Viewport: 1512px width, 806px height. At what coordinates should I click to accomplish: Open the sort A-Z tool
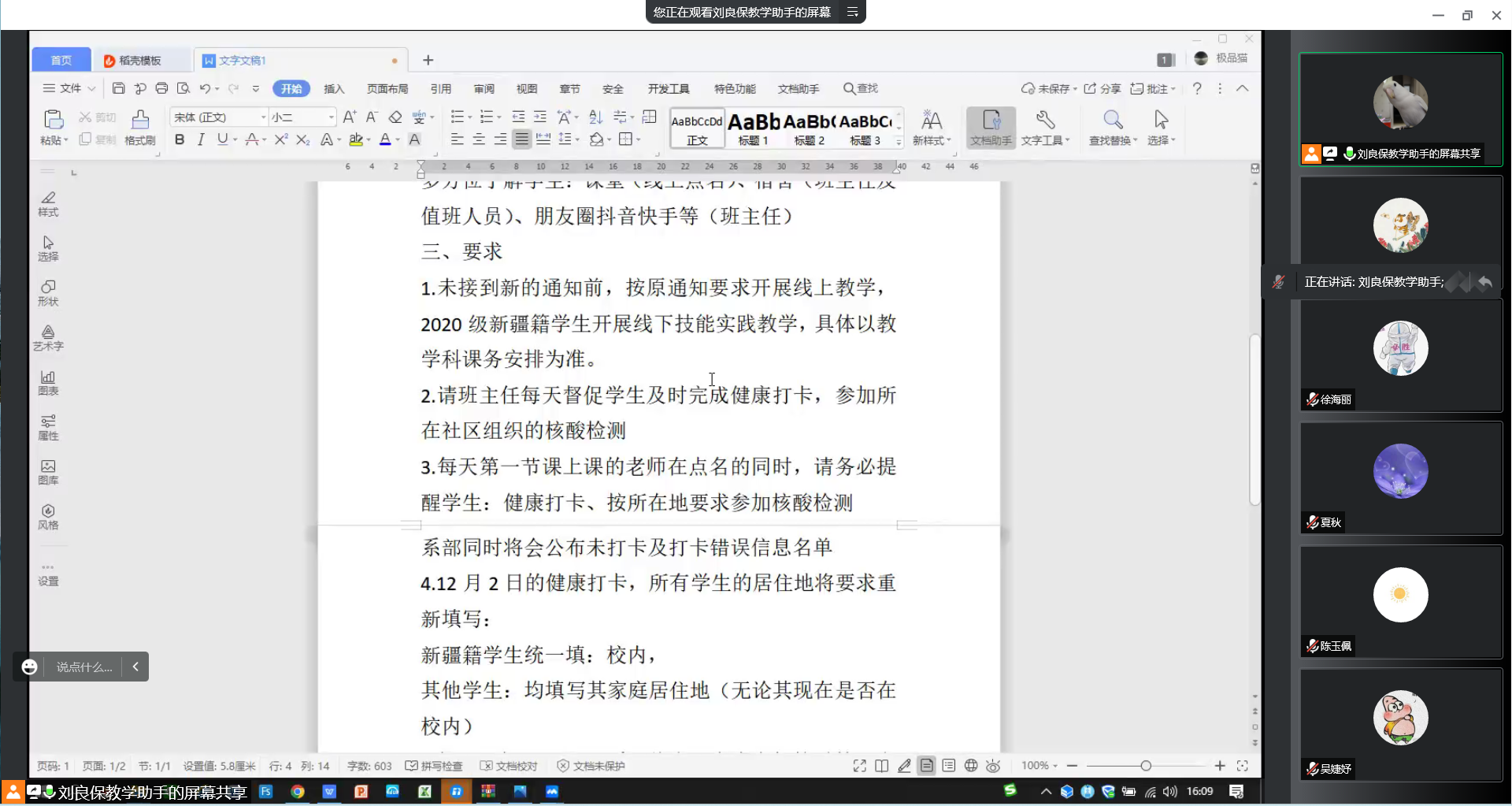(596, 117)
